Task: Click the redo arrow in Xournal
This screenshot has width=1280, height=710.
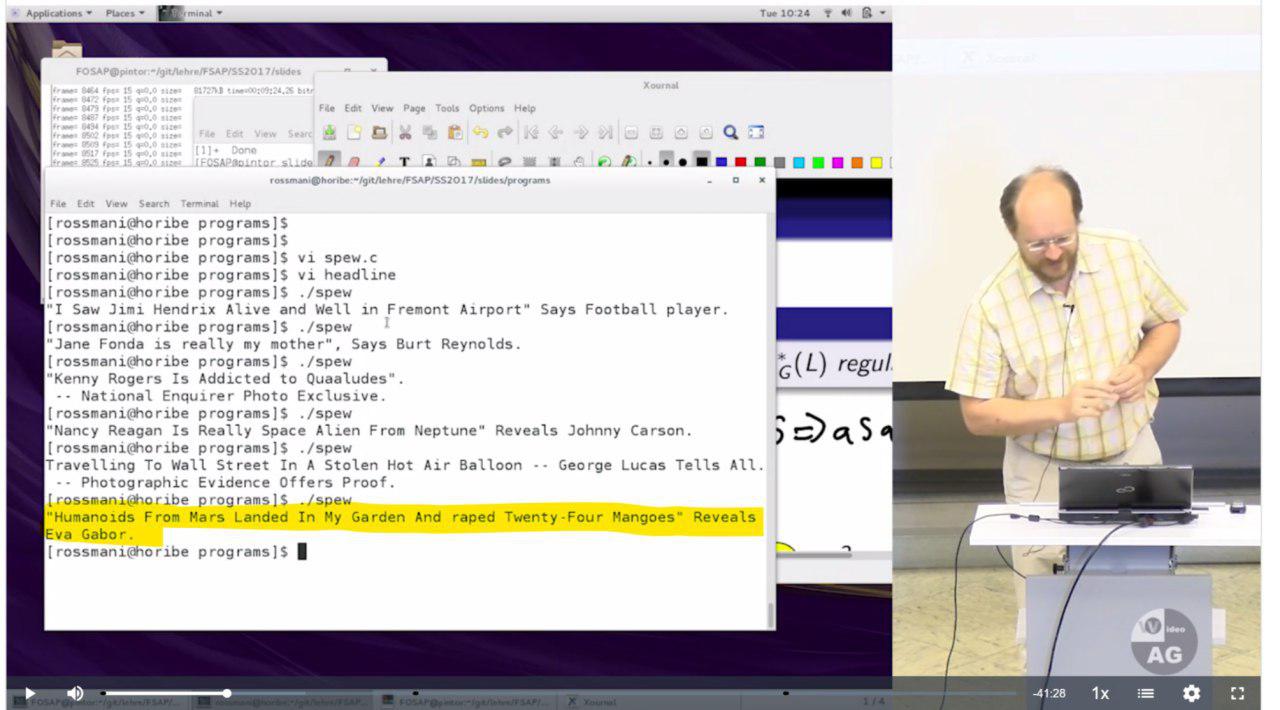Action: pos(505,132)
